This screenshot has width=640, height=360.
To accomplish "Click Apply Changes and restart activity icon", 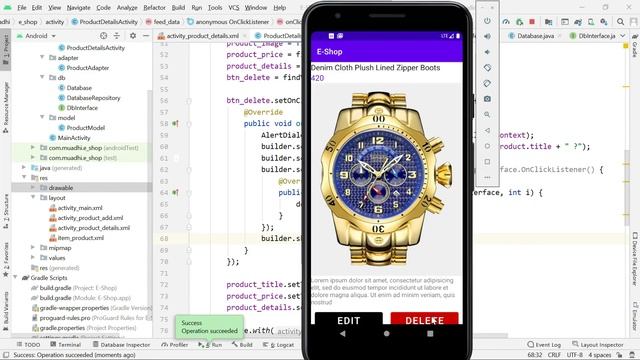I will click(519, 22).
